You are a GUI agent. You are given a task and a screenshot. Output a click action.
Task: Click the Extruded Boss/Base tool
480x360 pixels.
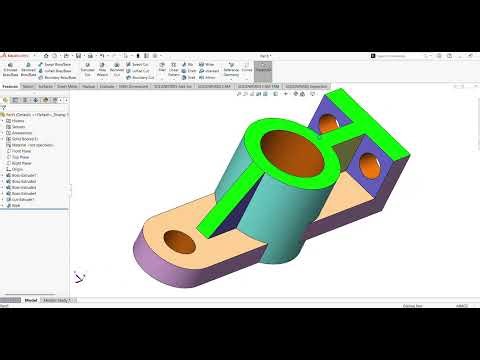pos(10,70)
